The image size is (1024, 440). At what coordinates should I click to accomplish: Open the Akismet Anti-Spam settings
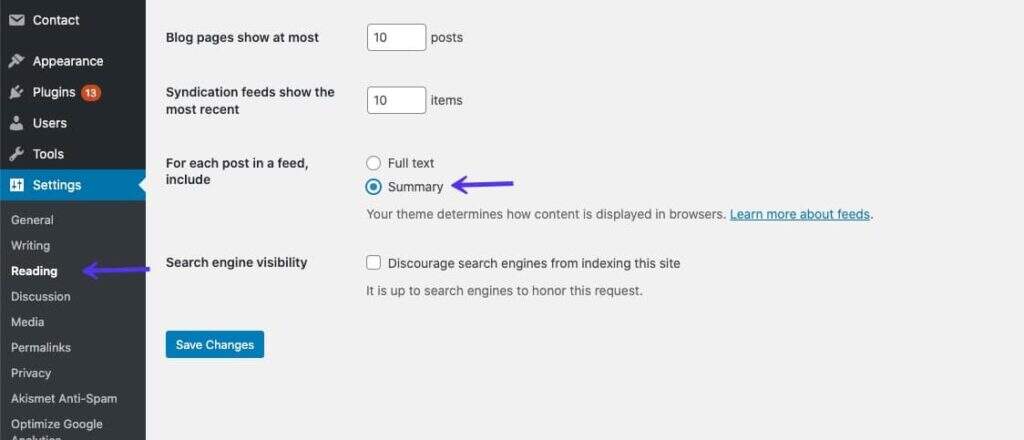pyautogui.click(x=64, y=398)
